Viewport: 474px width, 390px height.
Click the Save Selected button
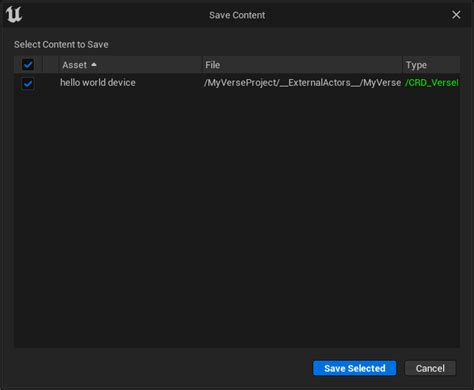tap(355, 368)
